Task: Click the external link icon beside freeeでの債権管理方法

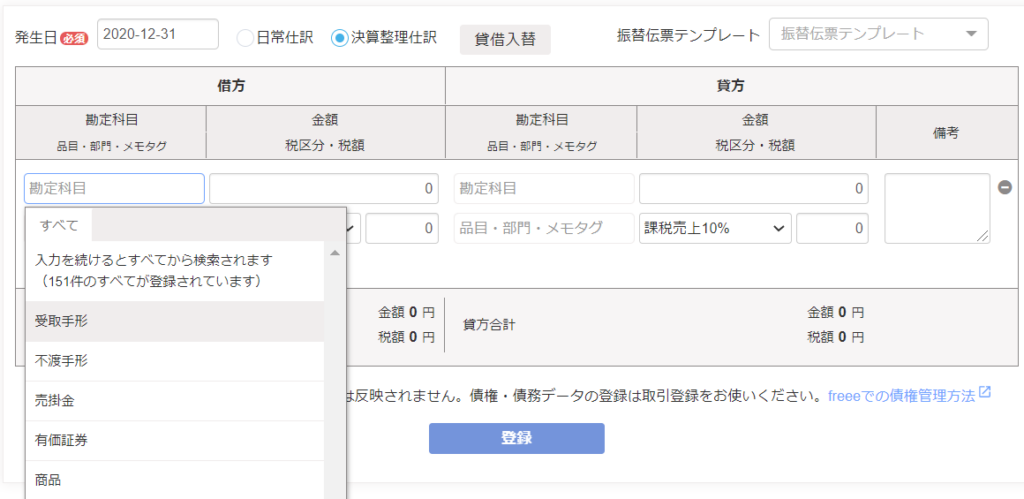Action: coord(985,393)
